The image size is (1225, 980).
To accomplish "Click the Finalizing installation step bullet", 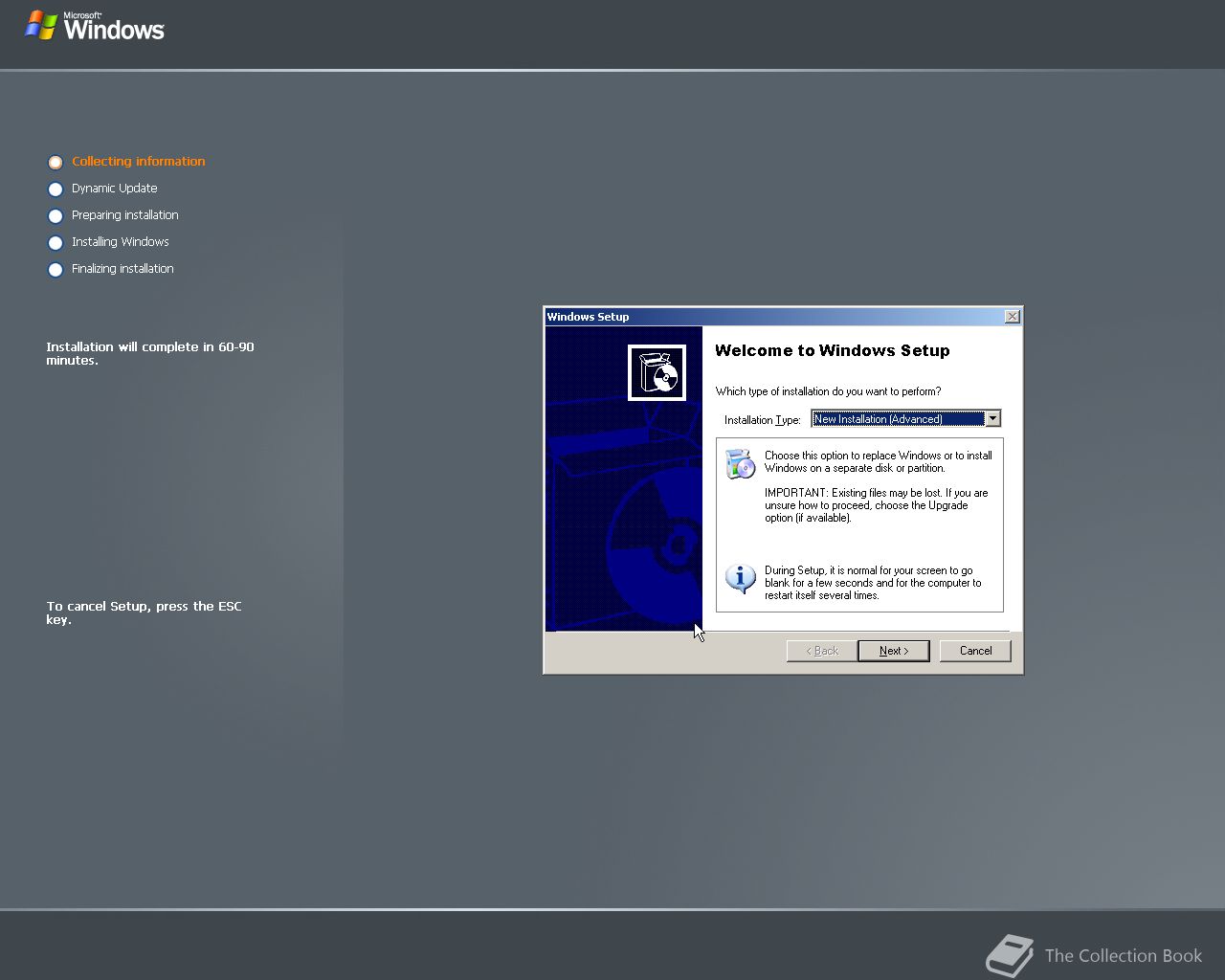I will [56, 270].
